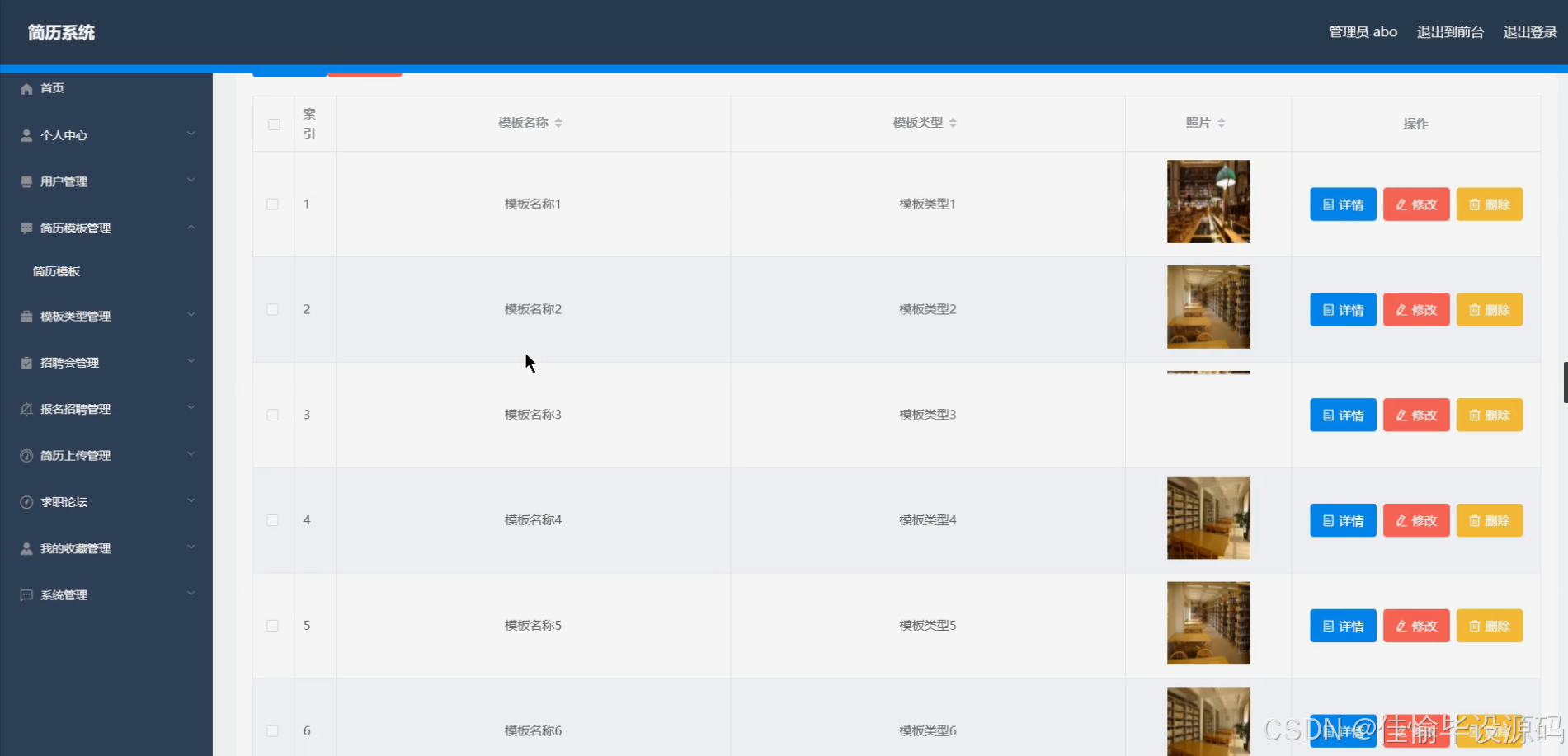The height and width of the screenshot is (756, 1568).
Task: Click 退出到前台 link in header
Action: click(1450, 32)
